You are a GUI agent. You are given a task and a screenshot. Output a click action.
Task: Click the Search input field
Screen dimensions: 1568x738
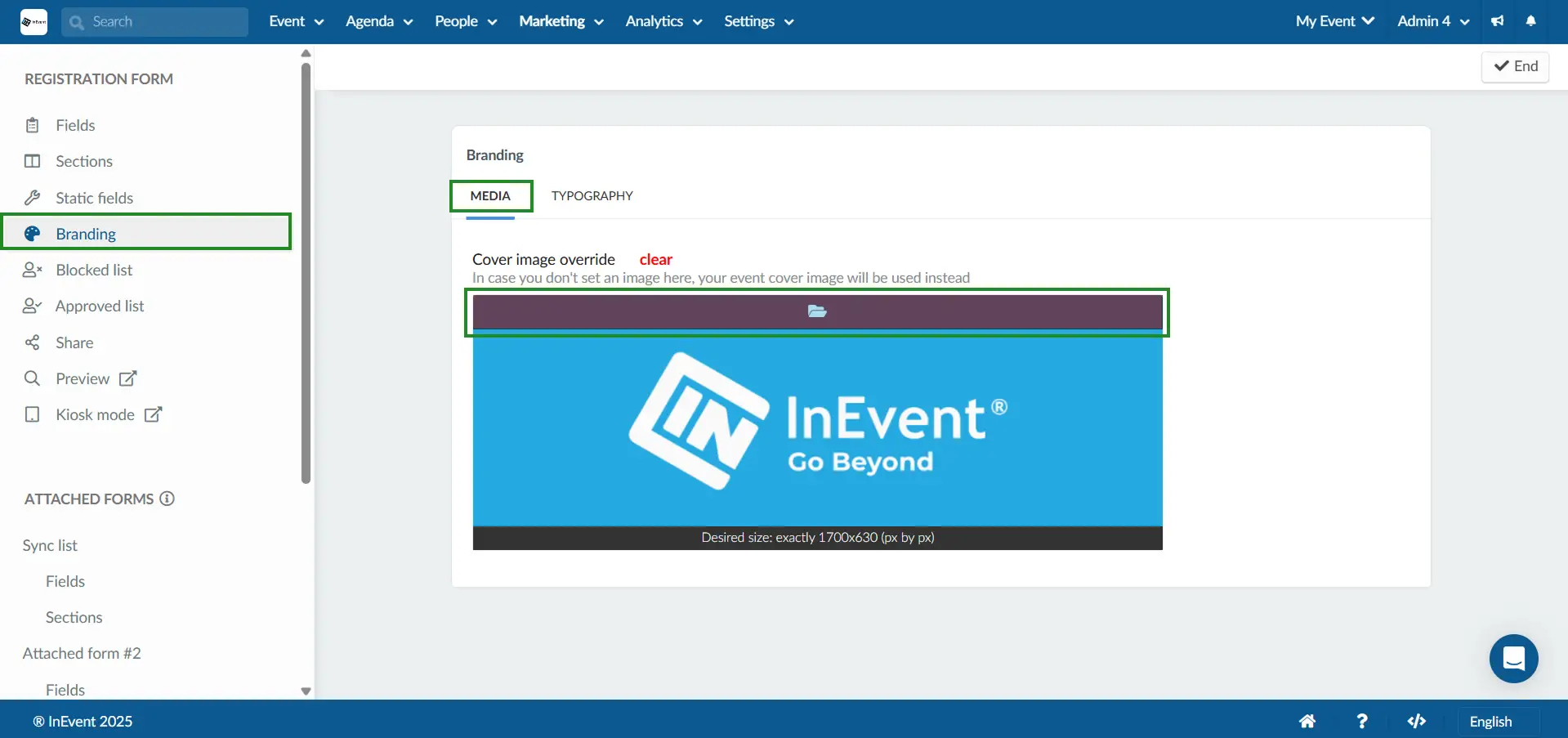point(154,22)
